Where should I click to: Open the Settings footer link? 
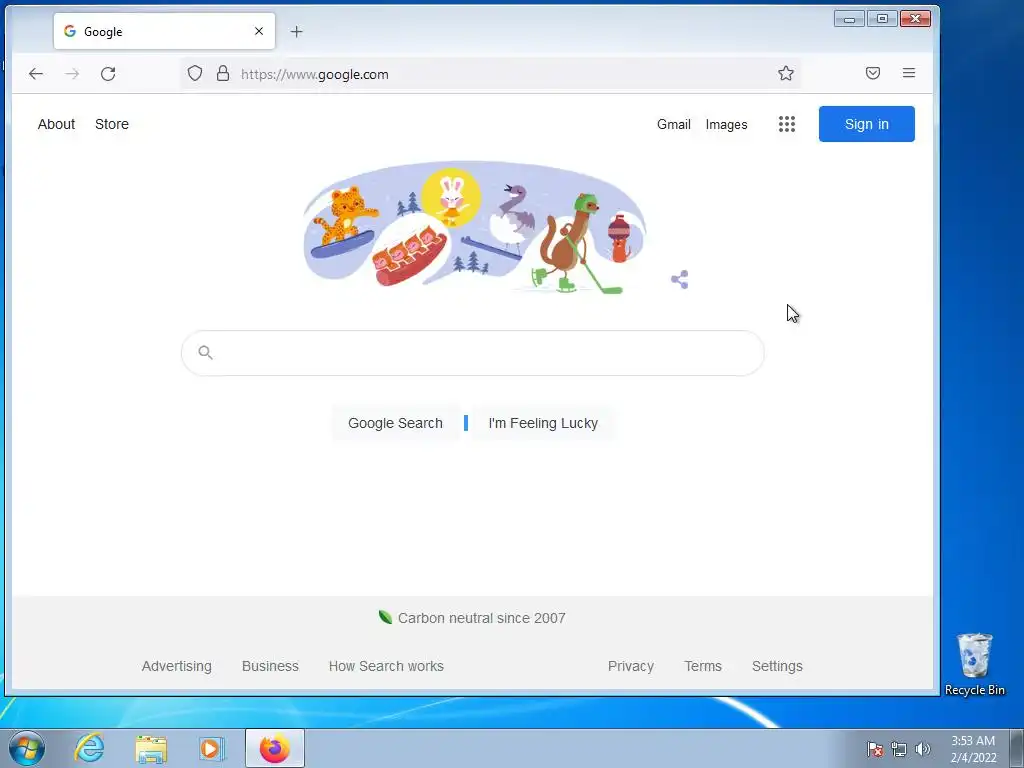coord(777,666)
